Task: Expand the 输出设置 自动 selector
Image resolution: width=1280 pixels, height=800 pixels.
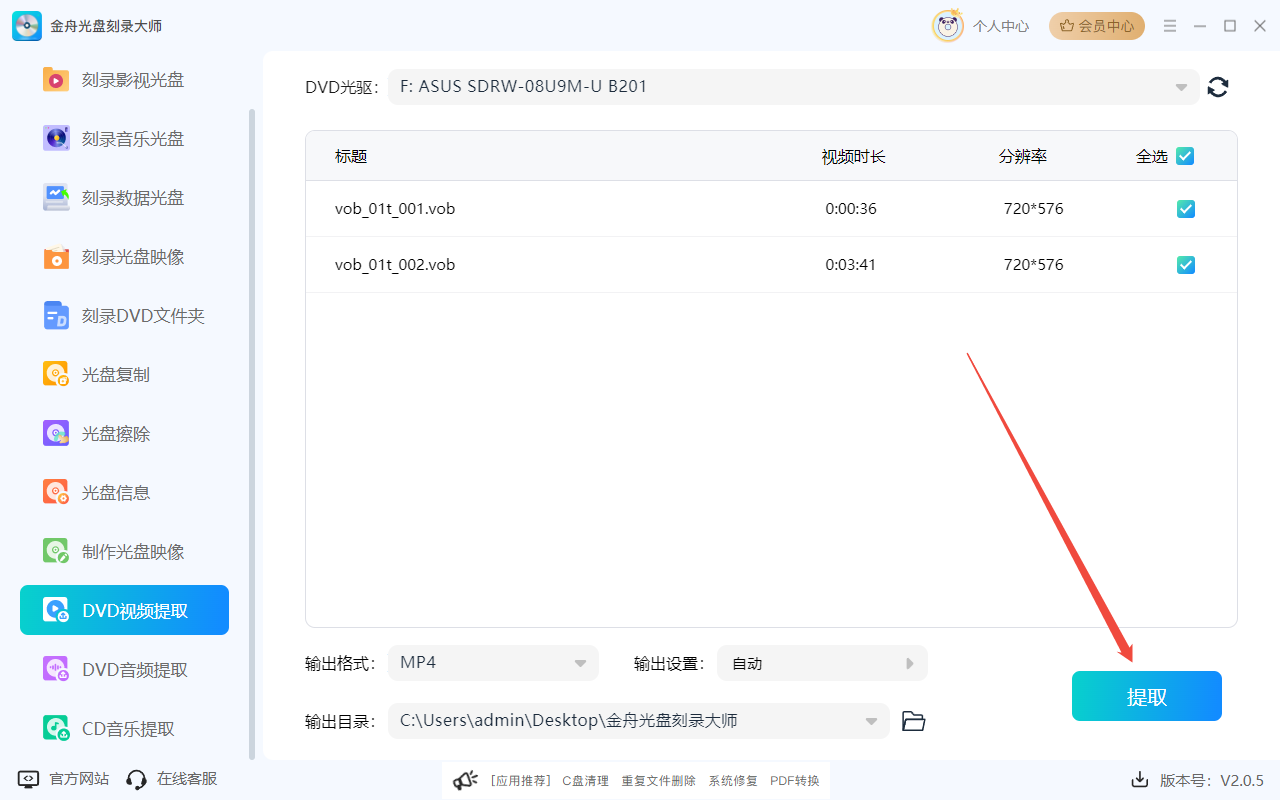Action: tap(822, 663)
